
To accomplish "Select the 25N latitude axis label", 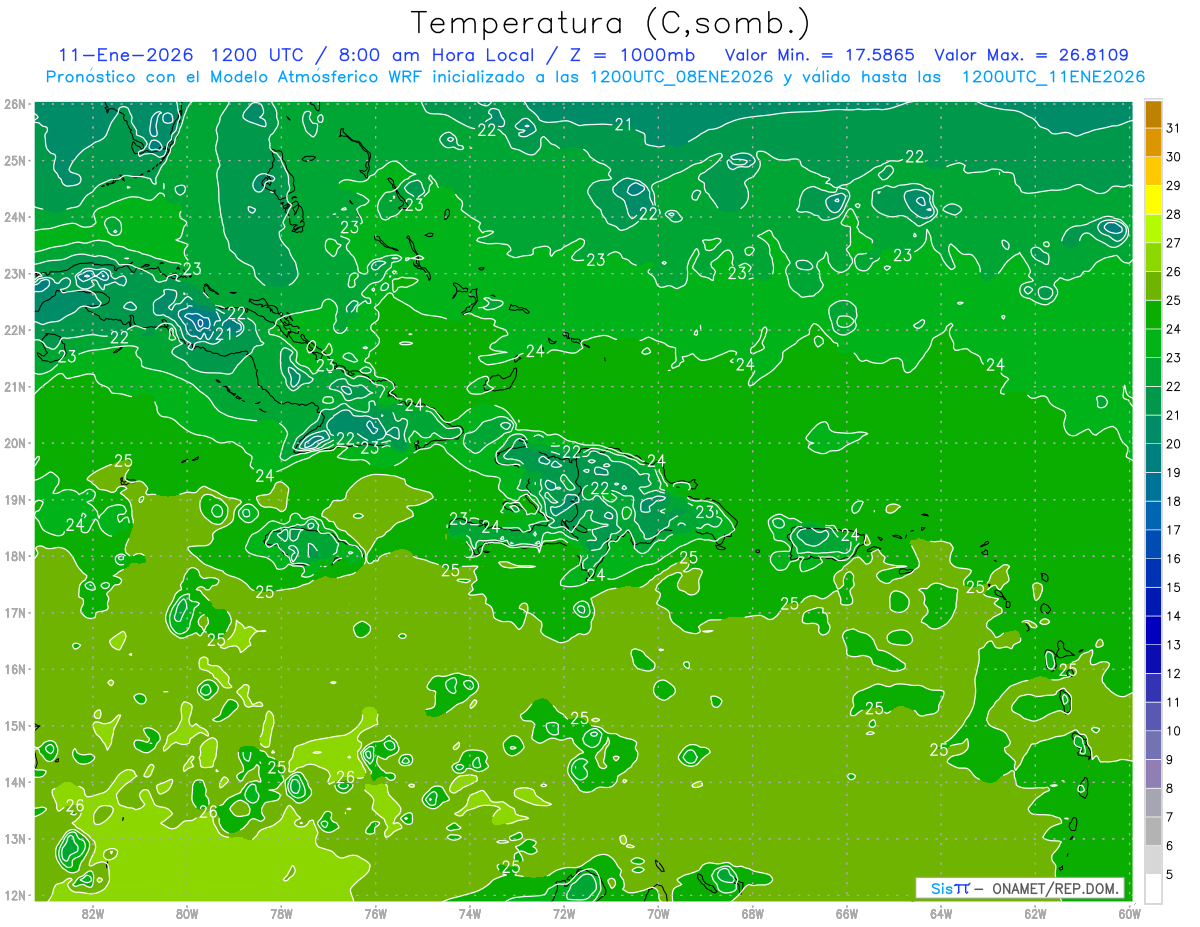I will pos(14,161).
